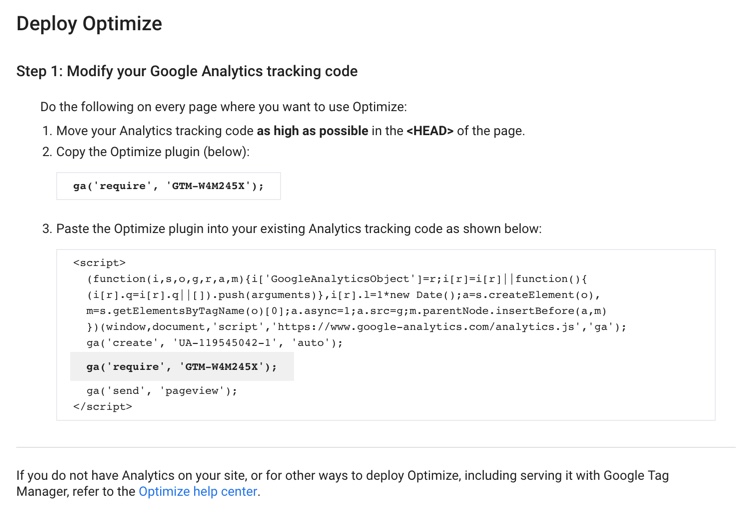The width and height of the screenshot is (738, 531).
Task: Click the closing </script> tag line
Action: 102,407
